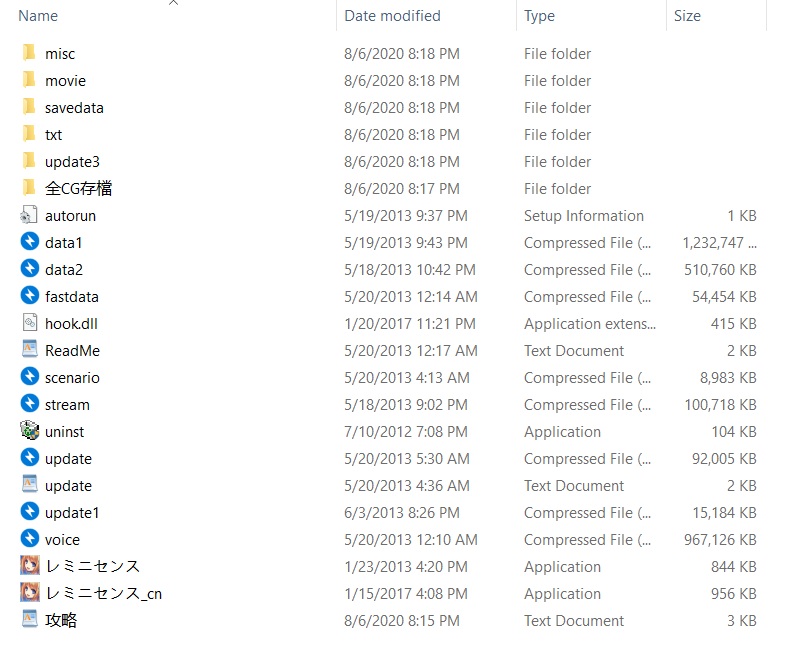The width and height of the screenshot is (794, 651).
Task: Select the voice compressed file icon
Action: point(29,539)
